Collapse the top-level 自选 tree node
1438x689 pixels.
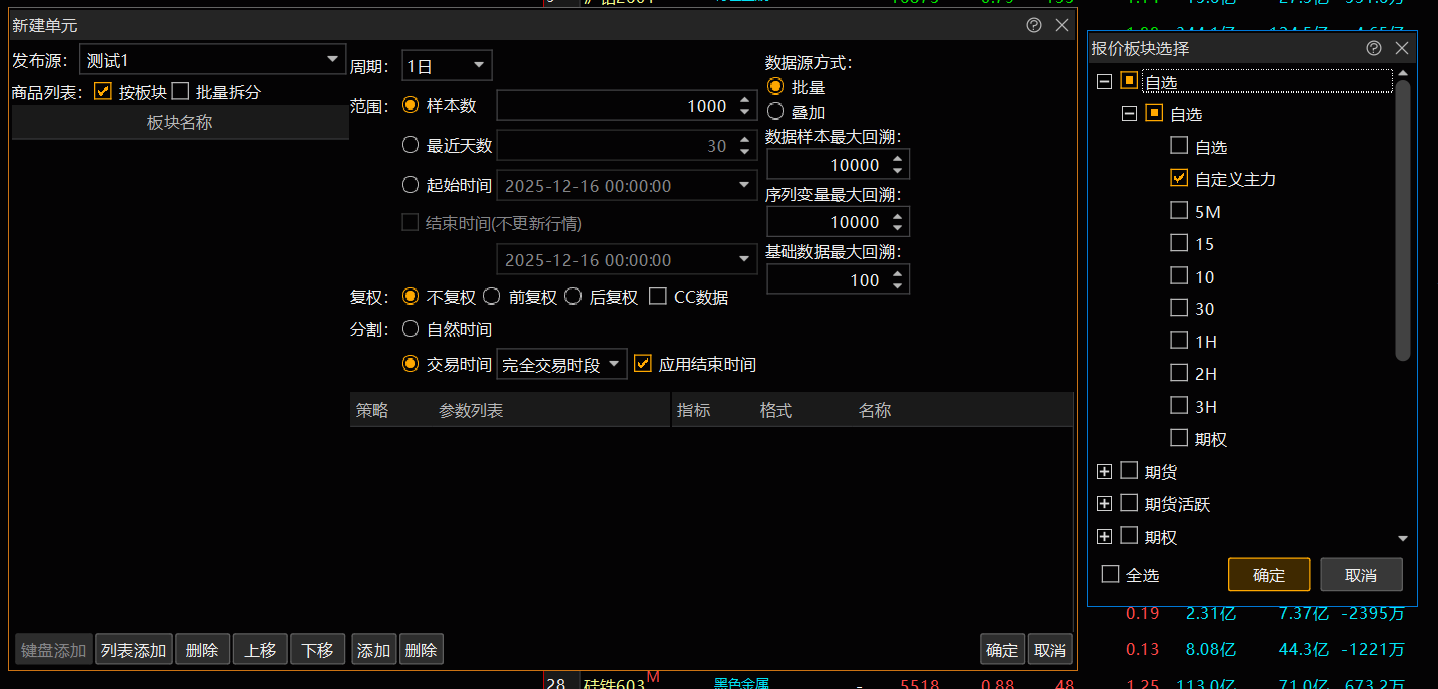click(x=1104, y=82)
